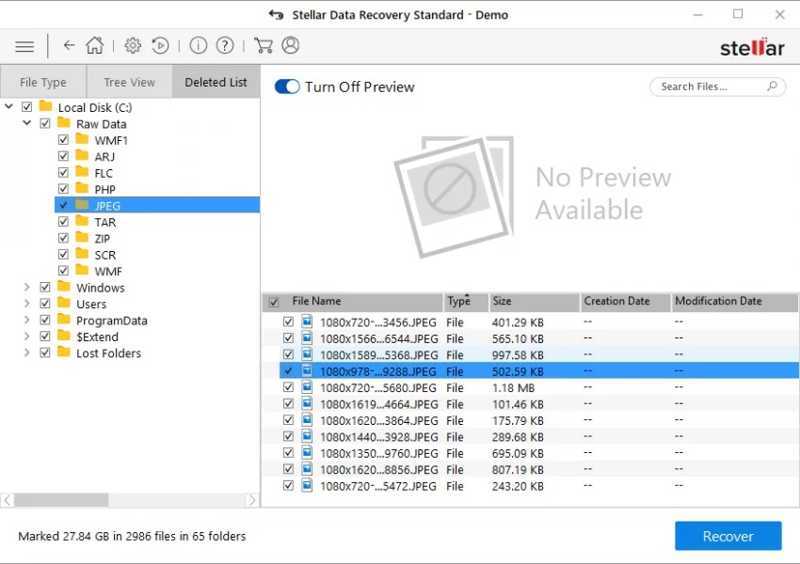Screen dimensions: 800x564
Task: Open the hamburger menu
Action: tap(25, 46)
